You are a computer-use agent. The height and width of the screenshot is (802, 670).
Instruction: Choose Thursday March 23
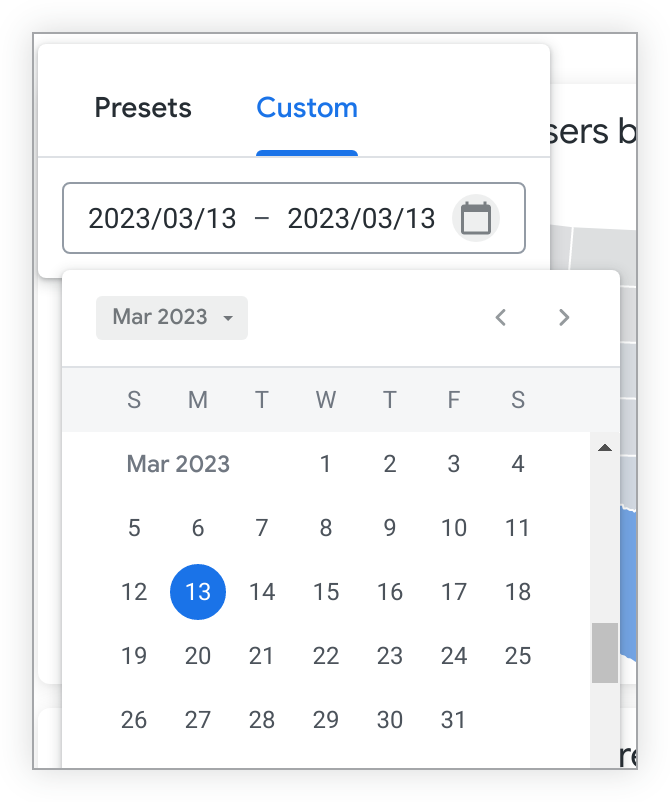coord(390,656)
